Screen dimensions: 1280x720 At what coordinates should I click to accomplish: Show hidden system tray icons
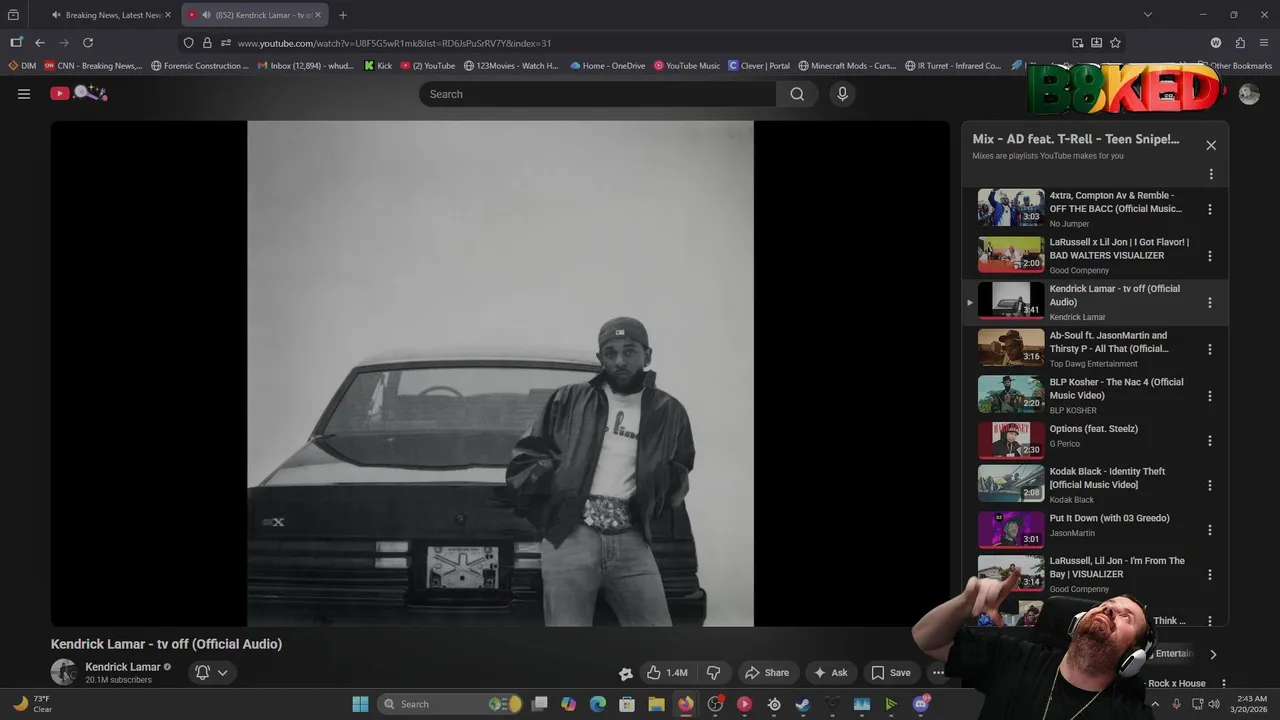click(x=1155, y=704)
